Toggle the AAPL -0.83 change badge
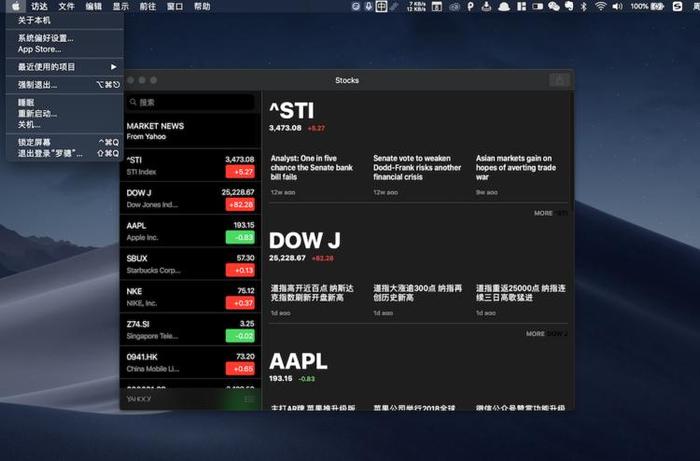The image size is (700, 461). click(240, 237)
